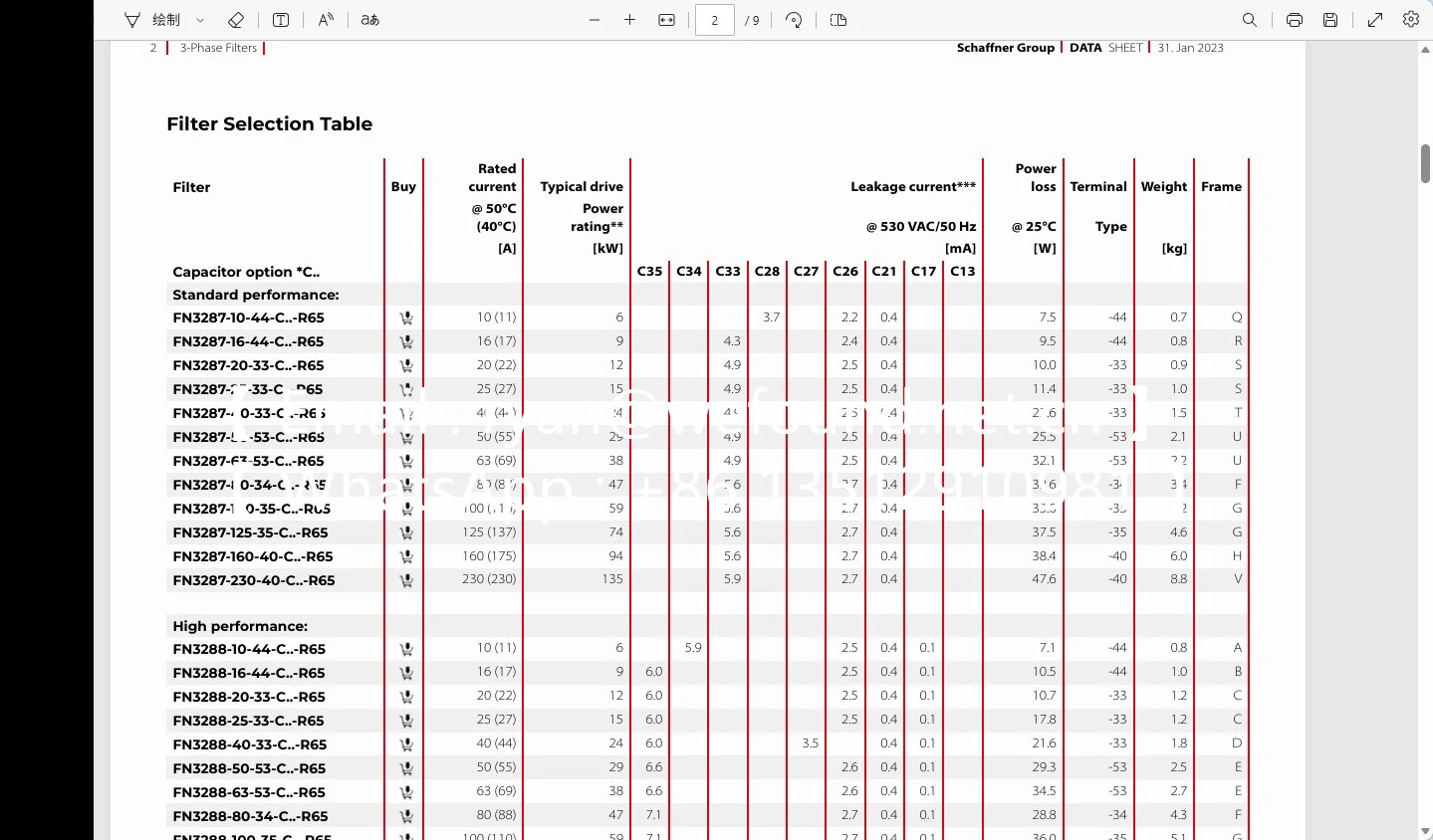Viewport: 1433px width, 840px height.
Task: Click the '230 (230)' rated current cell
Action: click(x=489, y=579)
